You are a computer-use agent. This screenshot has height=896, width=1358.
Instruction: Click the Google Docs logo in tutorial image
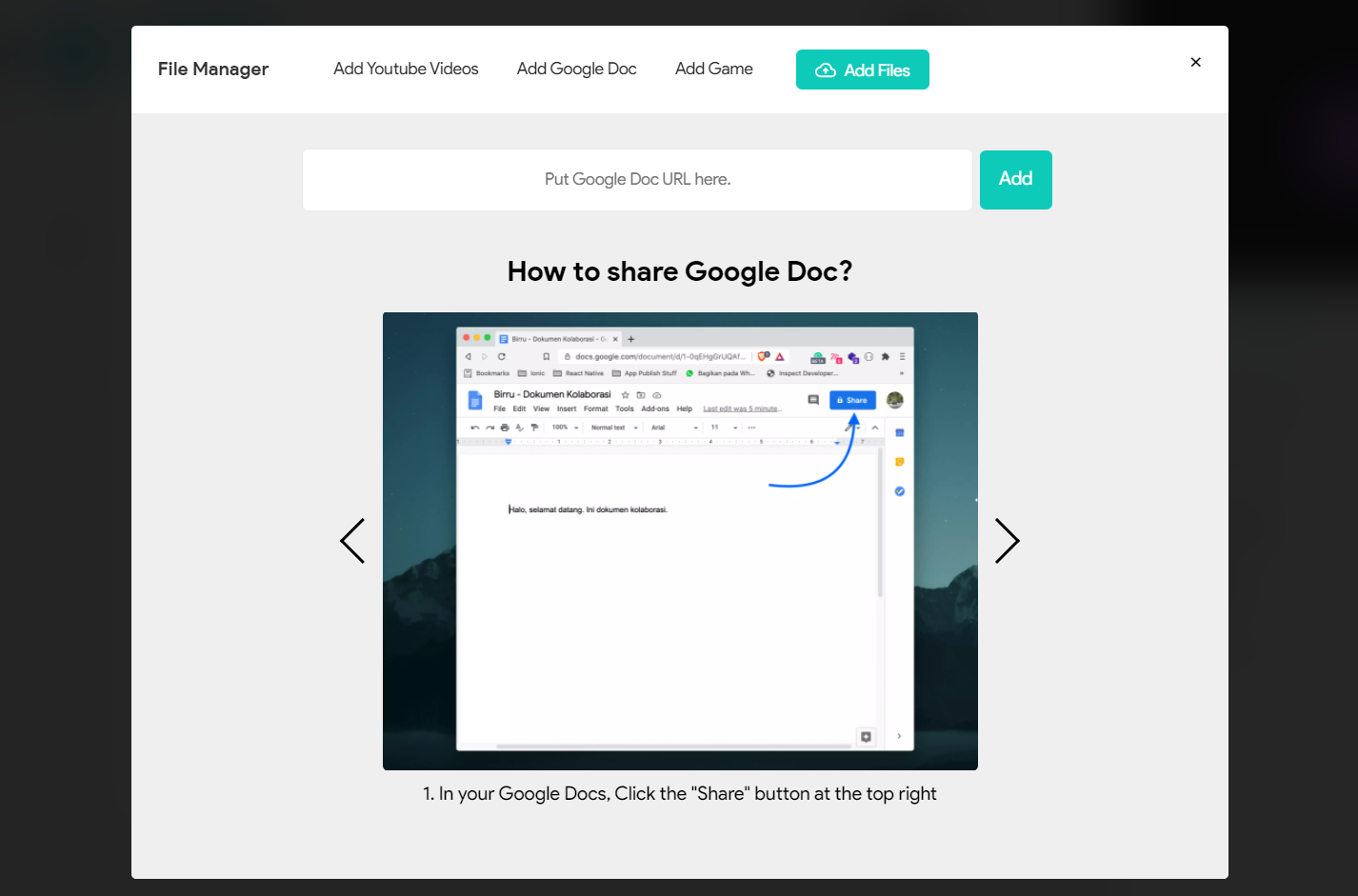coord(475,400)
